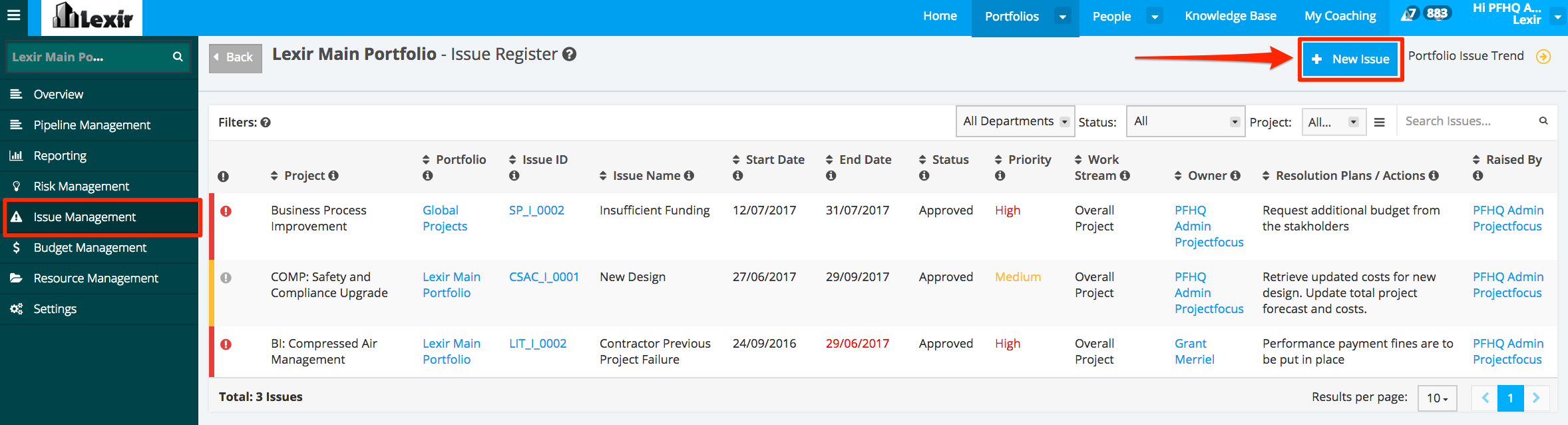The width and height of the screenshot is (1568, 425).
Task: Click the search magnifier in Search Issues
Action: click(1543, 121)
